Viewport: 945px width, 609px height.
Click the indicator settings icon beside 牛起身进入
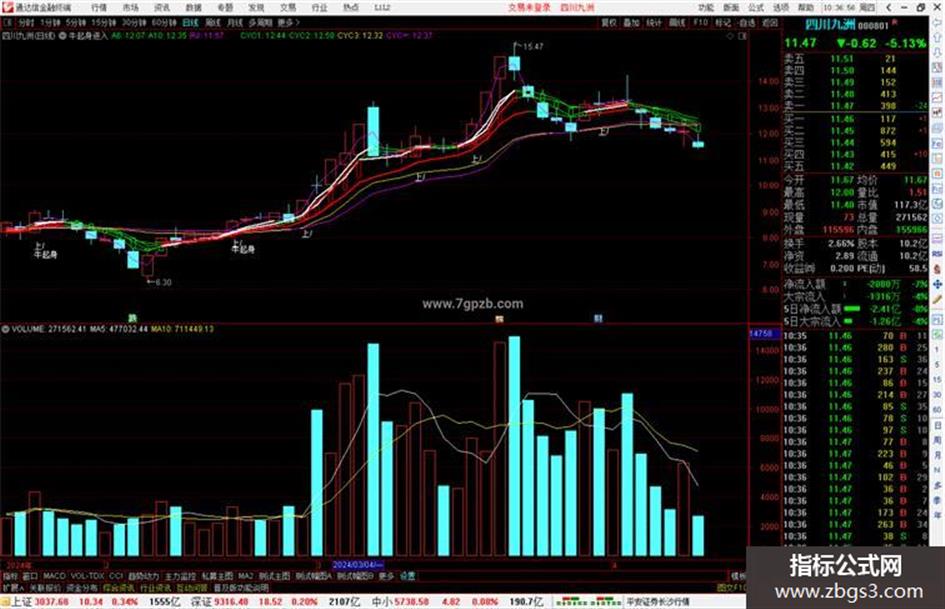point(63,36)
